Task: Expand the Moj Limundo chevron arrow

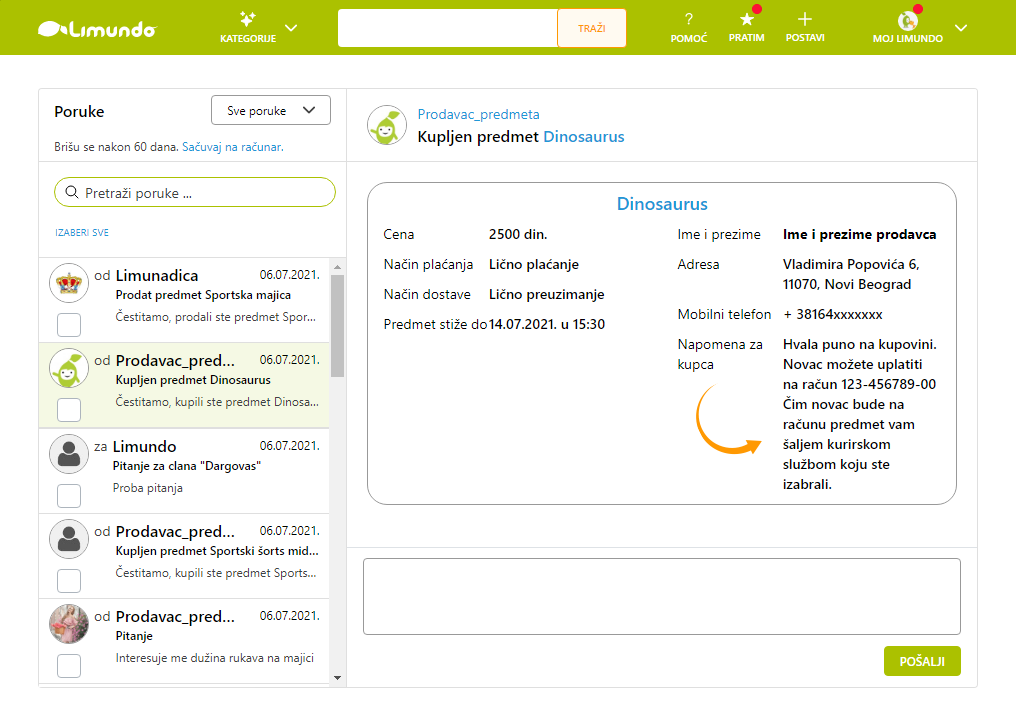Action: [x=961, y=28]
